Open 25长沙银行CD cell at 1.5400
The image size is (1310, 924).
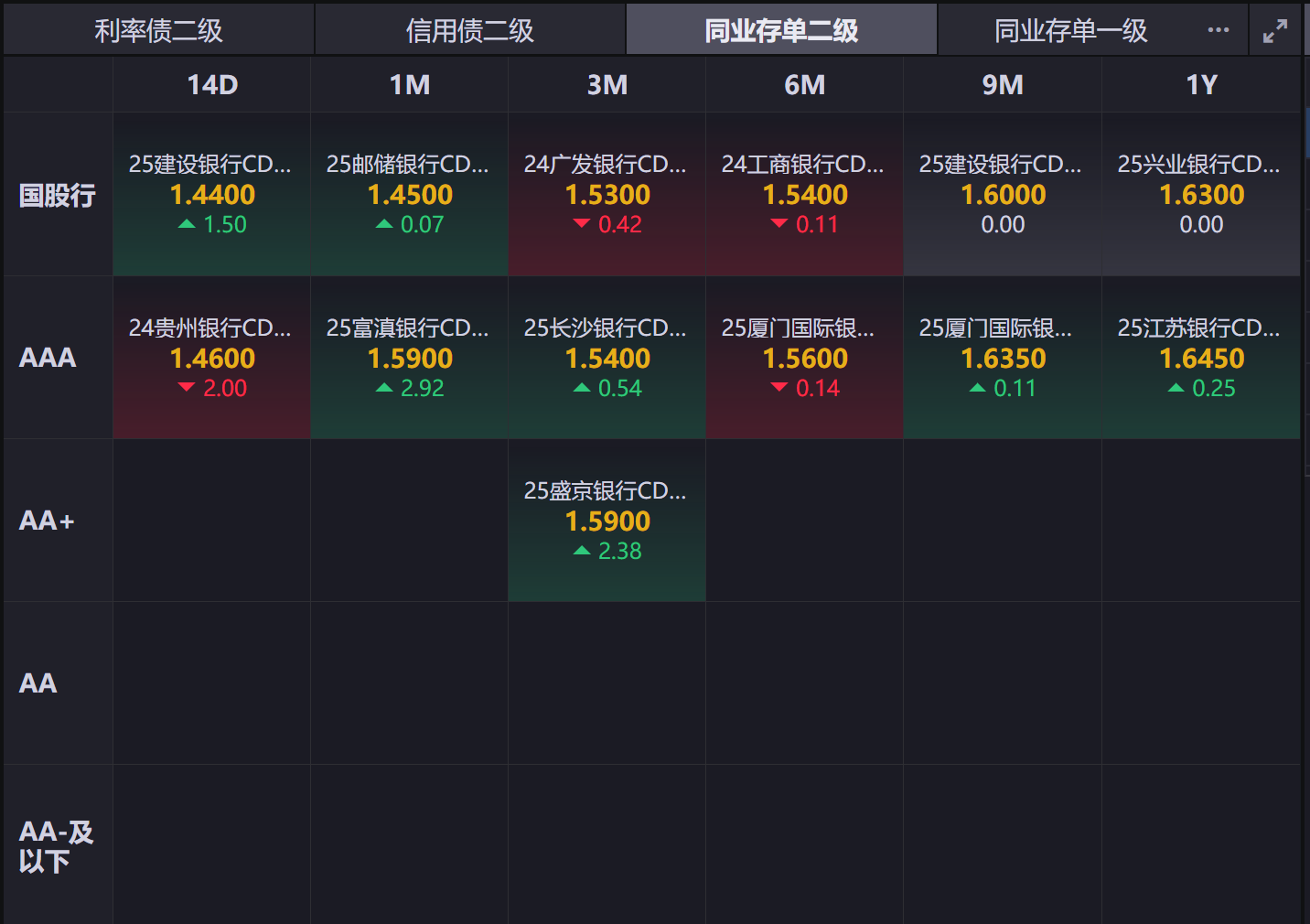click(x=607, y=358)
